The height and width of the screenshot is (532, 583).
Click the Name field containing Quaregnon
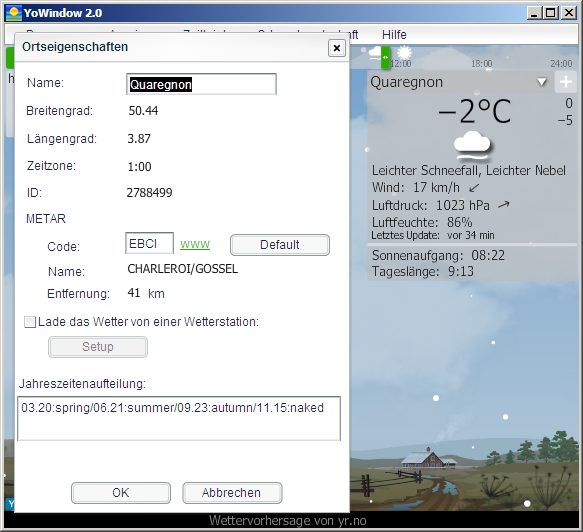click(201, 84)
